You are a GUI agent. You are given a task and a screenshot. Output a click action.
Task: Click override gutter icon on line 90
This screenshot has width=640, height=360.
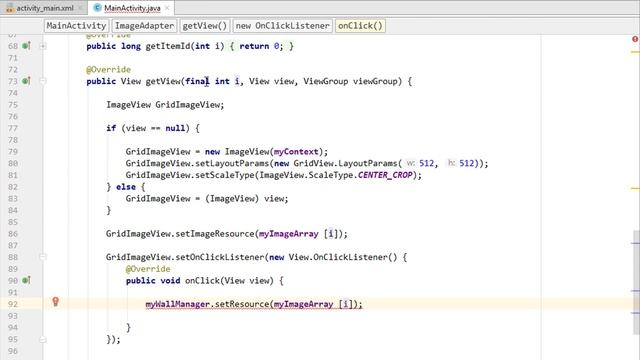(26, 280)
